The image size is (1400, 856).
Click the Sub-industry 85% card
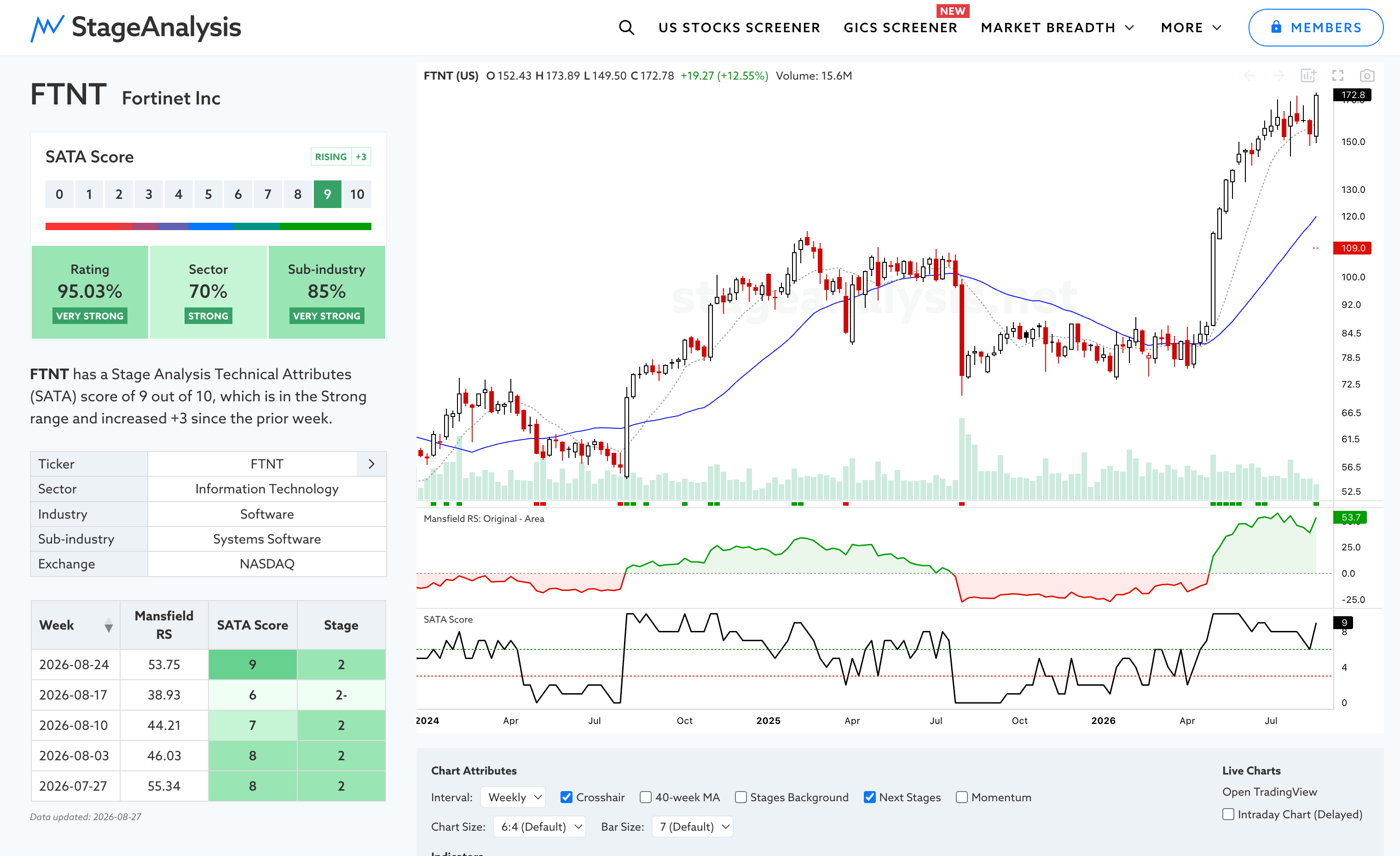click(327, 292)
